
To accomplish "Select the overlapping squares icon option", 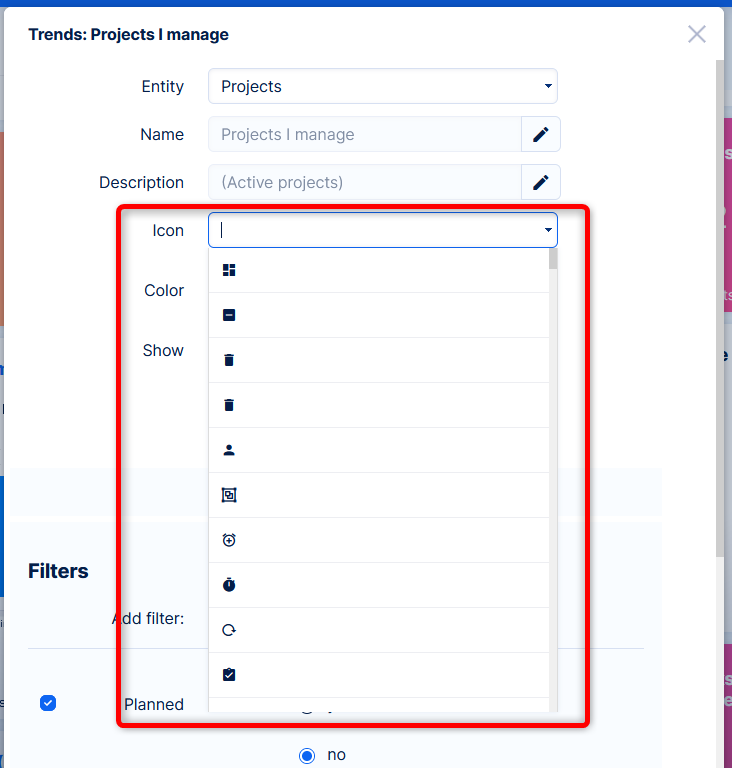I will tap(229, 495).
